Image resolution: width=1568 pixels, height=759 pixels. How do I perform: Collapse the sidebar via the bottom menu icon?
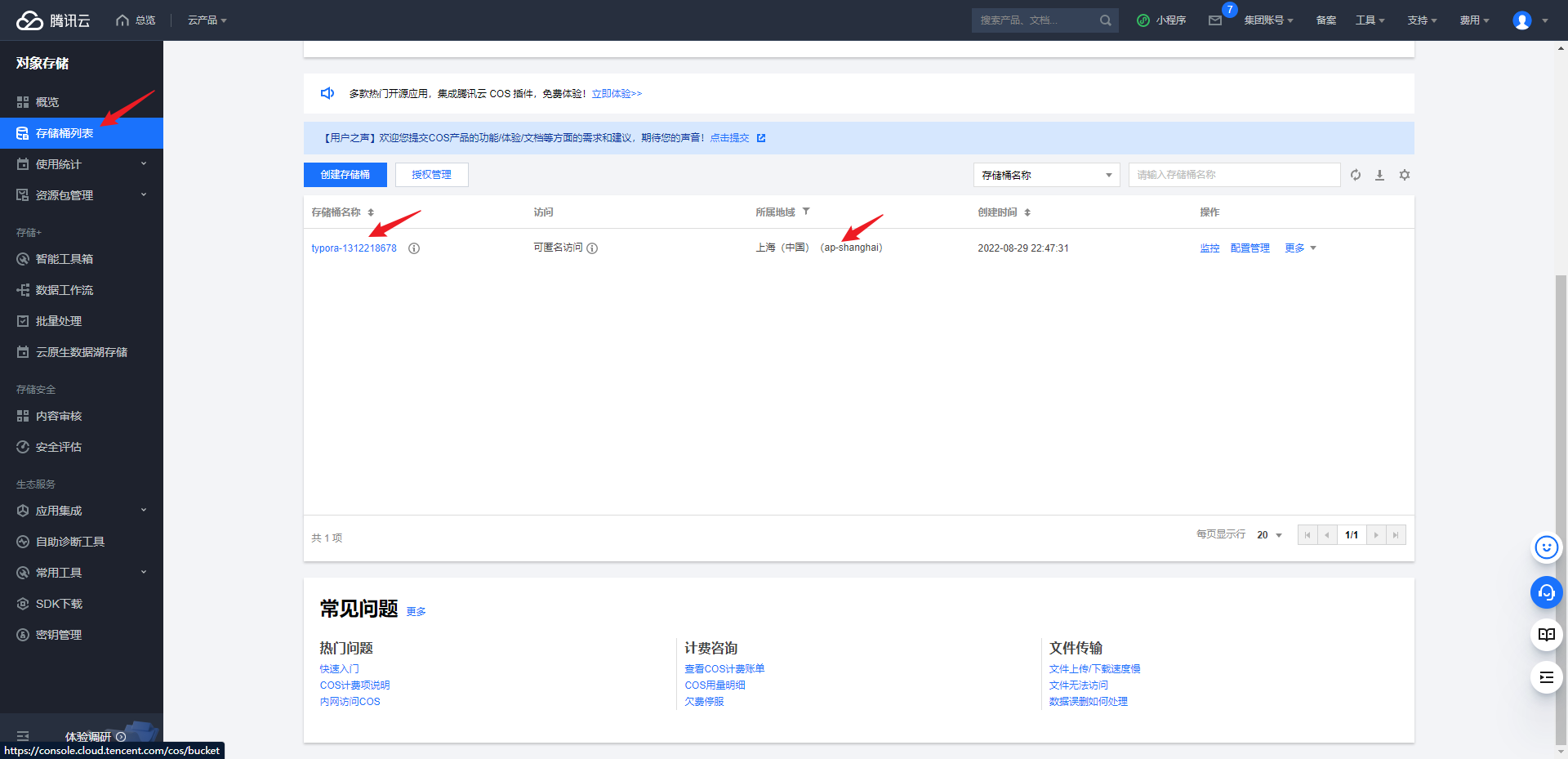pyautogui.click(x=23, y=736)
